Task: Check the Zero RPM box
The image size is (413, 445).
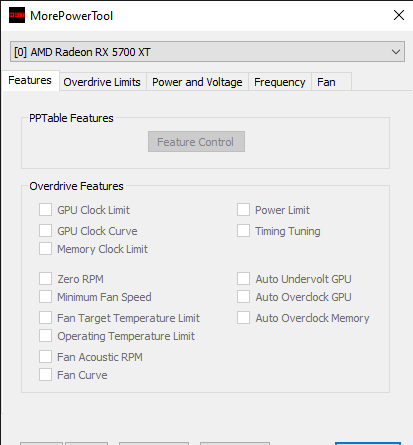Action: coord(45,279)
